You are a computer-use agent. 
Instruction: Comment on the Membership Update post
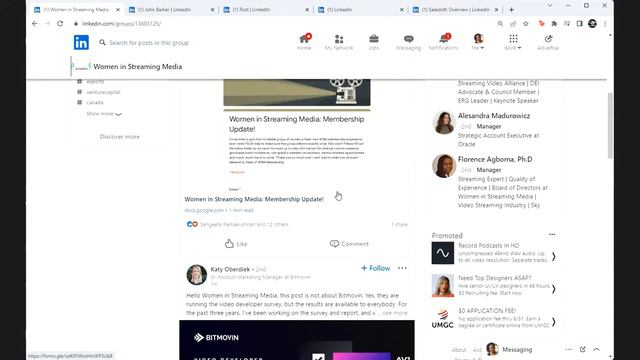point(349,244)
